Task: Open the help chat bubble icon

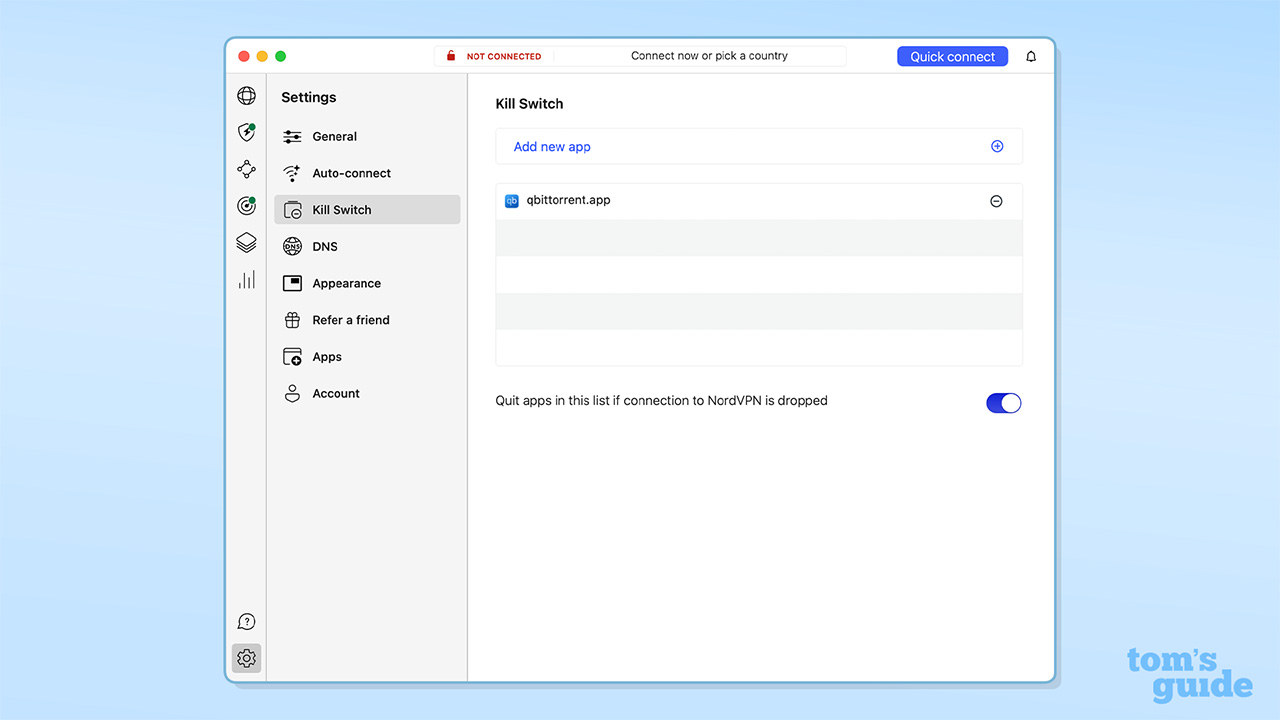Action: click(x=246, y=622)
